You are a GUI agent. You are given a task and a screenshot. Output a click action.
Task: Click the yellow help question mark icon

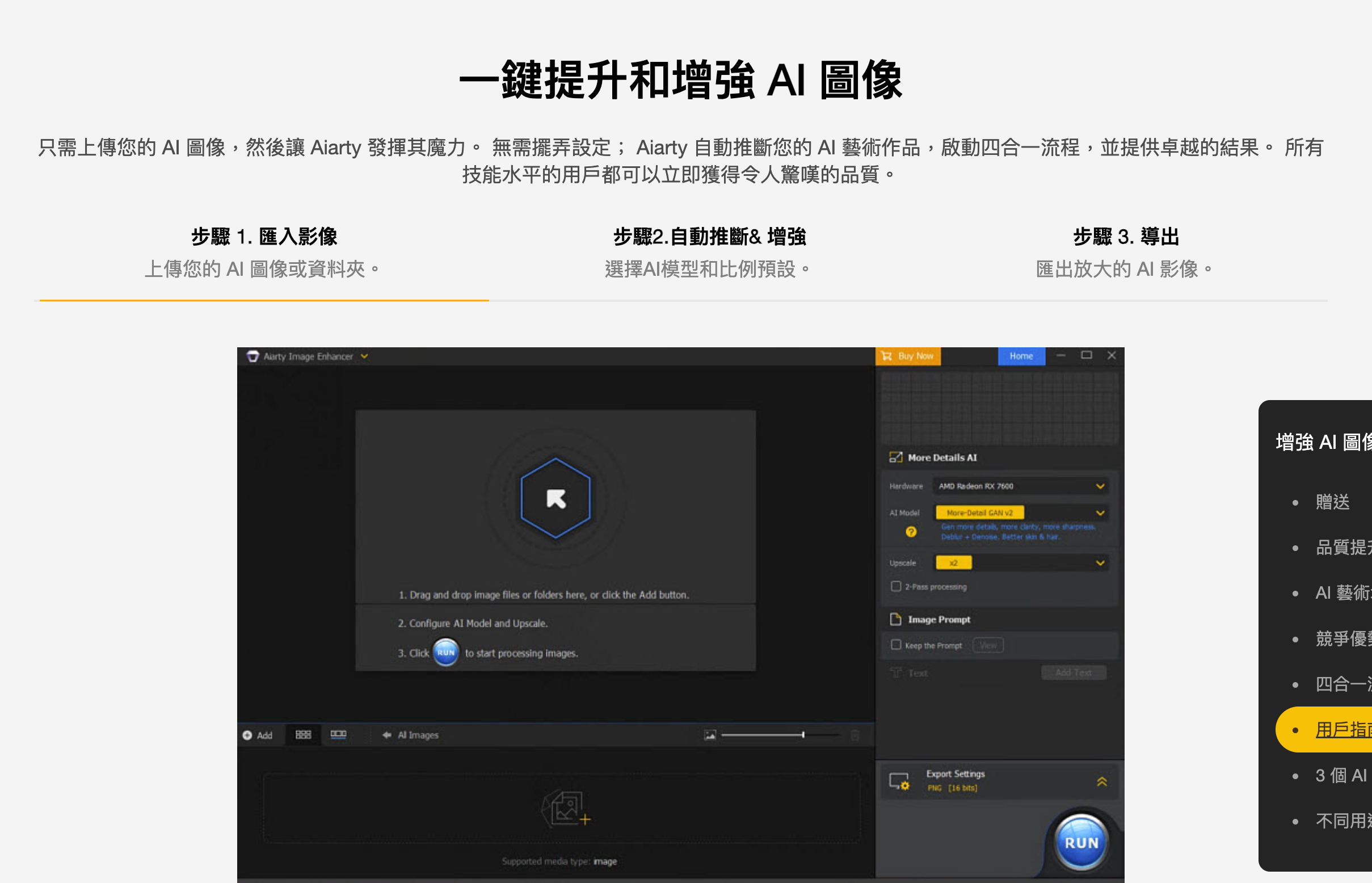pyautogui.click(x=911, y=532)
